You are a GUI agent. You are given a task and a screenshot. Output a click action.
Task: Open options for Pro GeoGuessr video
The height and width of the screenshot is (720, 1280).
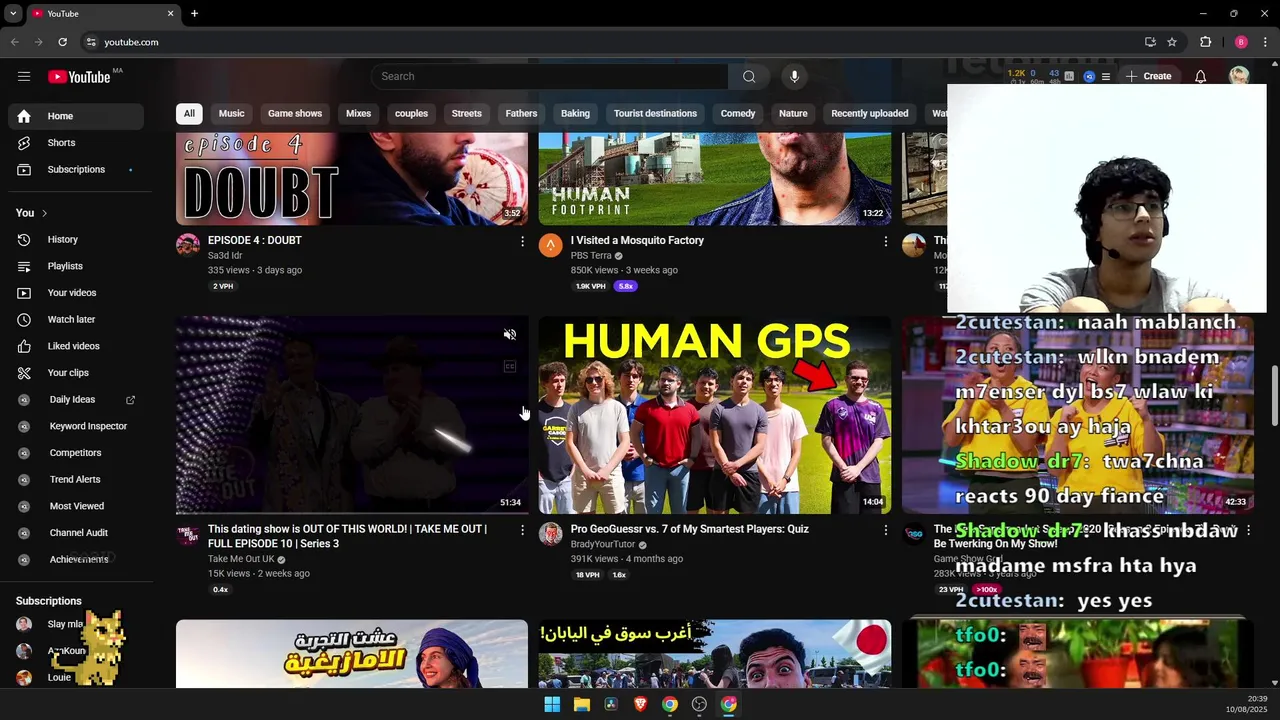(885, 530)
